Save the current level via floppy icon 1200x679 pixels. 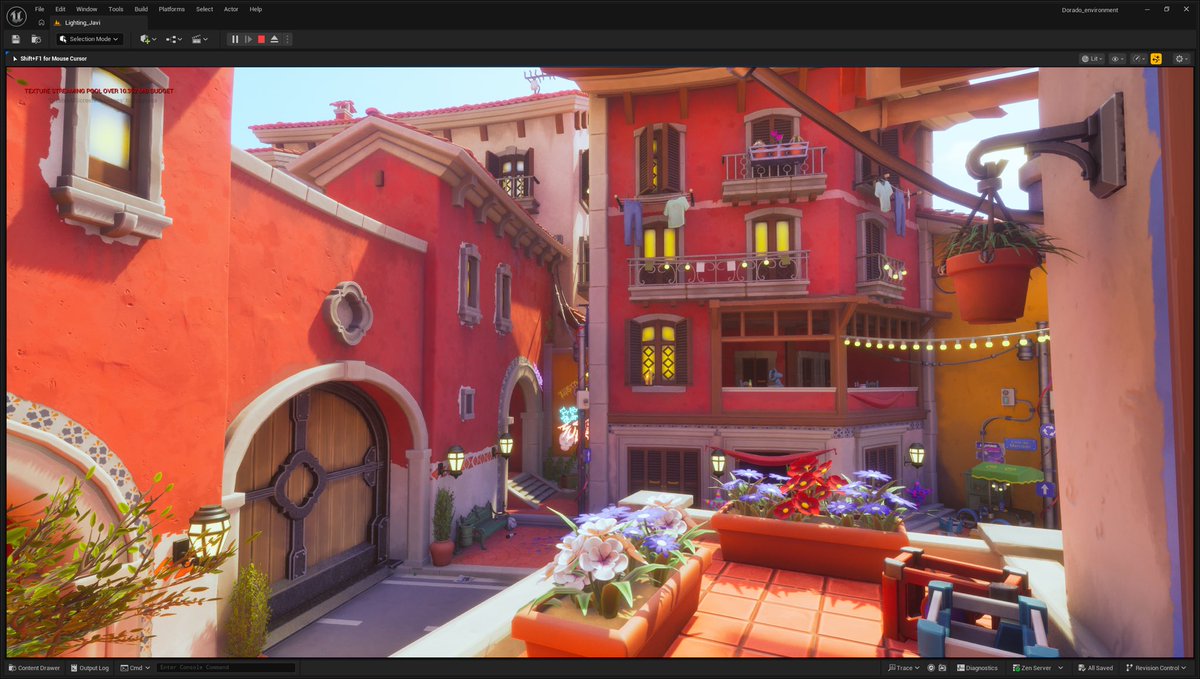coord(16,39)
